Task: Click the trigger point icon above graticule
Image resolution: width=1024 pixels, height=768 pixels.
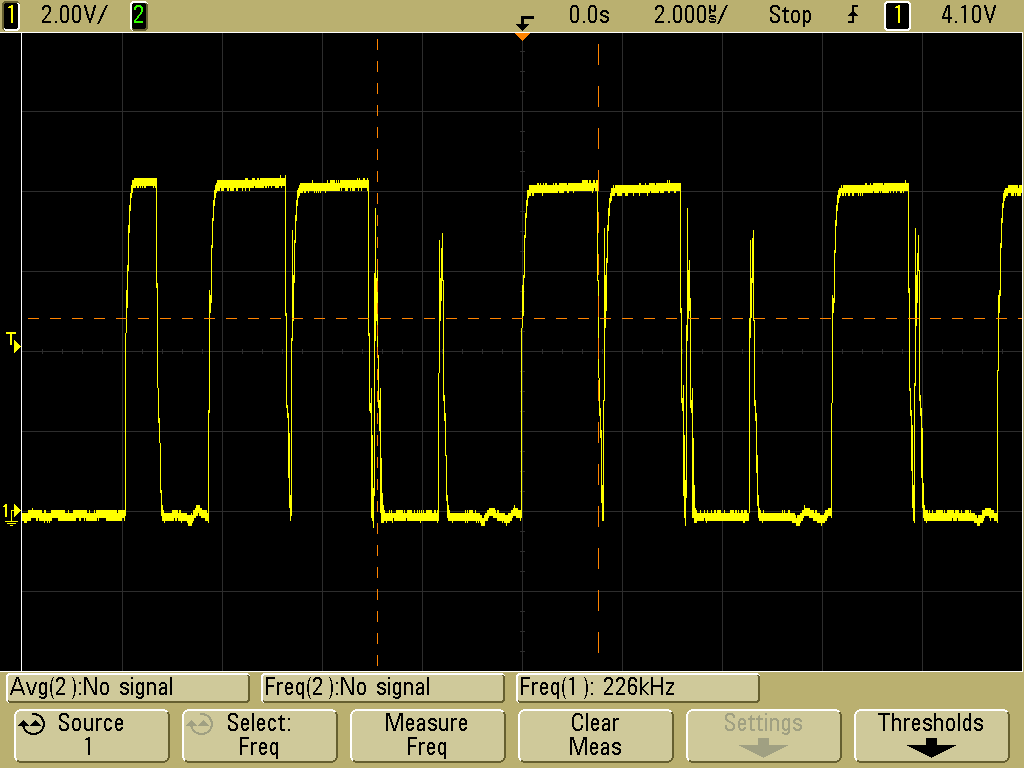Action: pos(524,23)
